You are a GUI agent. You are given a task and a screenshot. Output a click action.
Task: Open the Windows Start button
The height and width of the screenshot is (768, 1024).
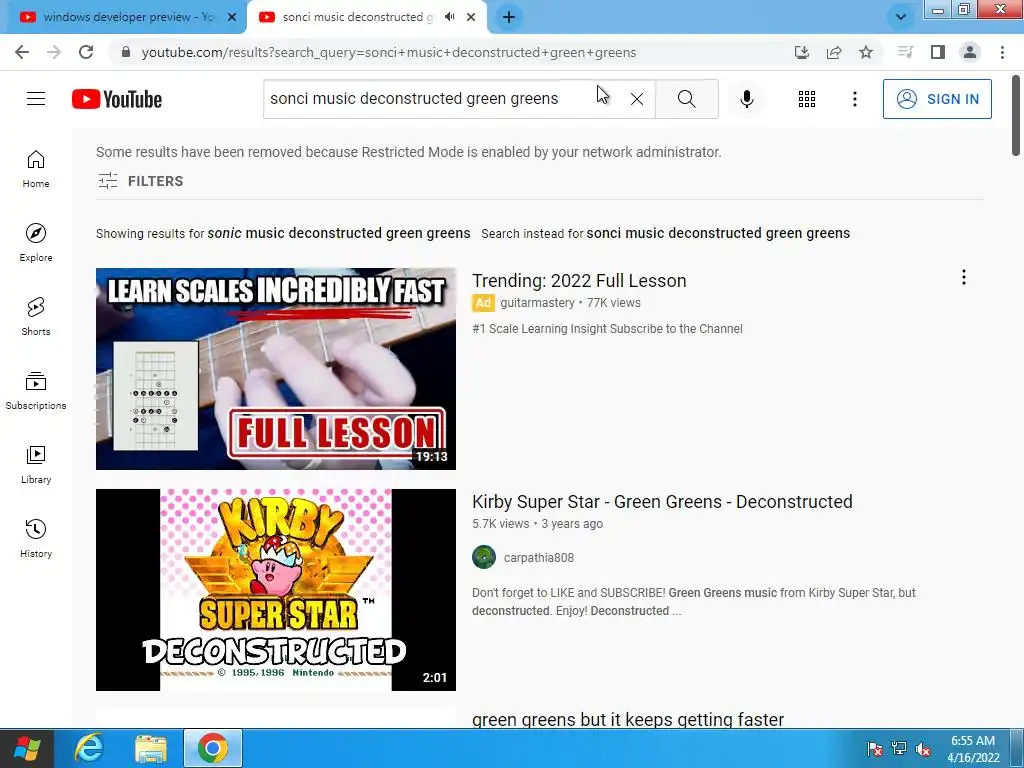(26, 748)
